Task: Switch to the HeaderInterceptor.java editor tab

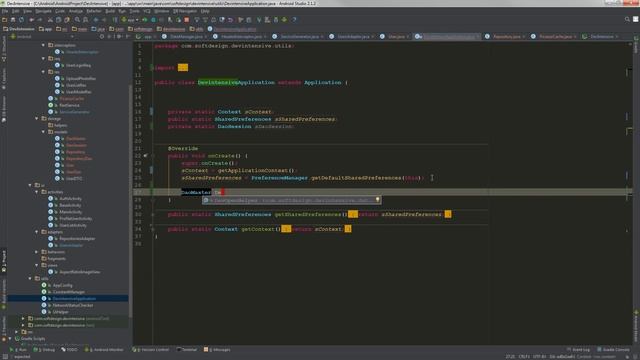Action: coord(240,37)
